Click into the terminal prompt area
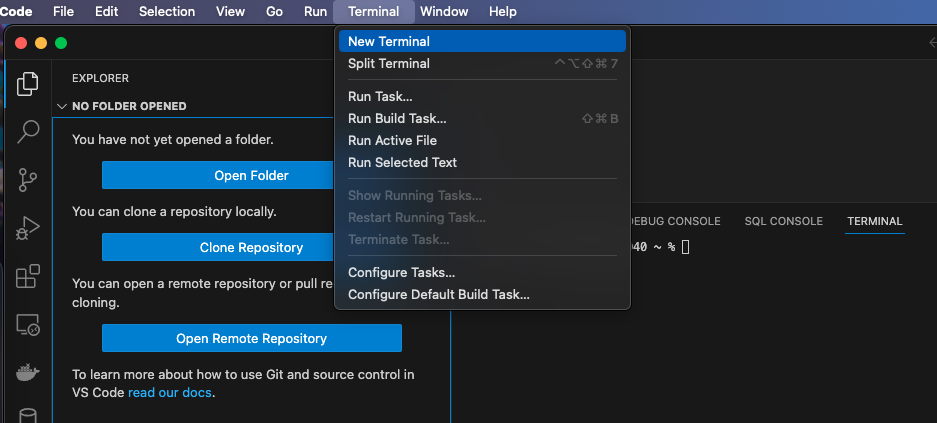The height and width of the screenshot is (423, 937). coord(780,300)
